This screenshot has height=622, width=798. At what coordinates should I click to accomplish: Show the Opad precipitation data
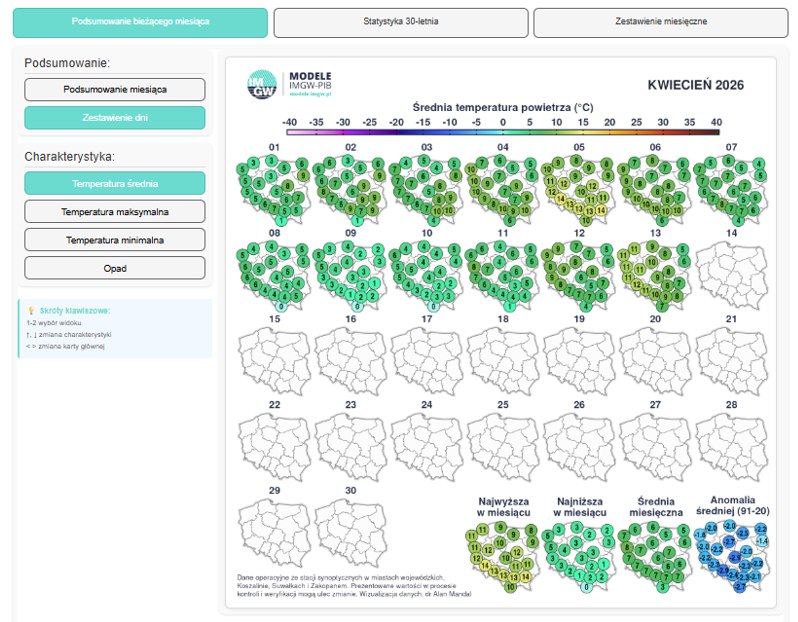tap(115, 268)
